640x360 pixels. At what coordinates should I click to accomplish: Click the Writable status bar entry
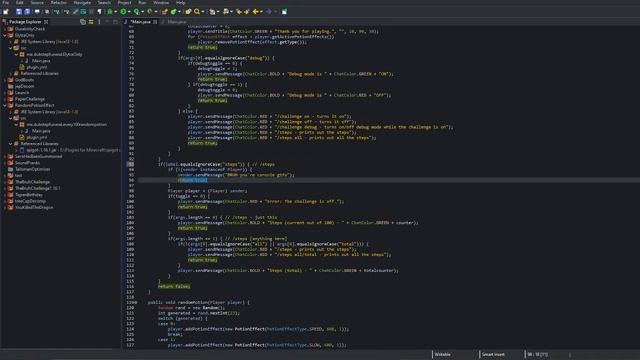click(x=442, y=354)
